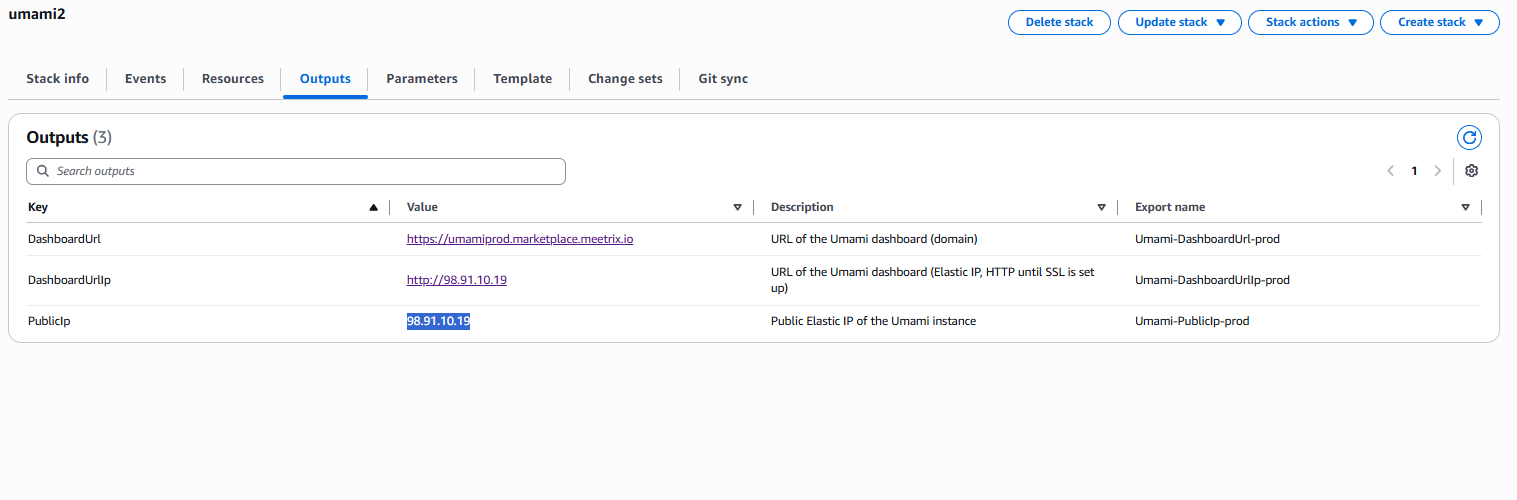Open the Stack actions dropdown
Screen dimensions: 1517x500
pos(1311,22)
